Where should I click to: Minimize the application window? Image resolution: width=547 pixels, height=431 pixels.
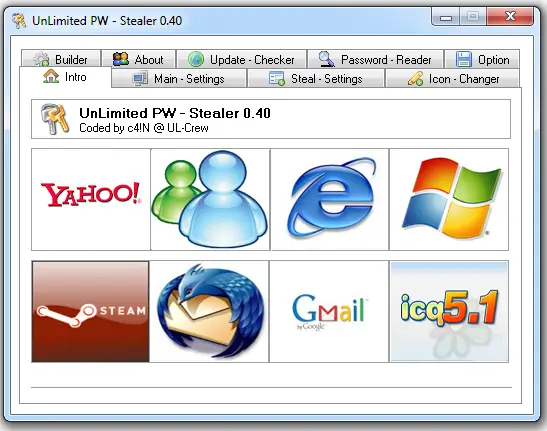click(446, 16)
